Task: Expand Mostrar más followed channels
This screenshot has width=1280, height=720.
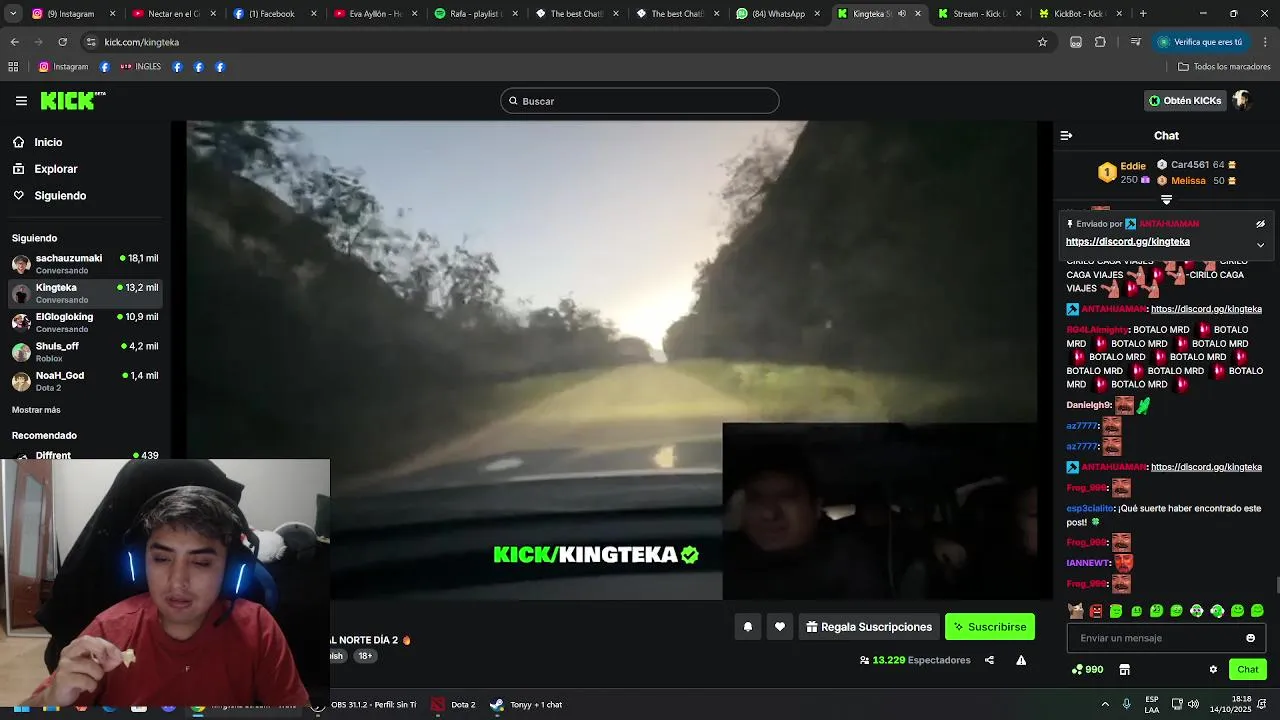Action: click(x=36, y=410)
